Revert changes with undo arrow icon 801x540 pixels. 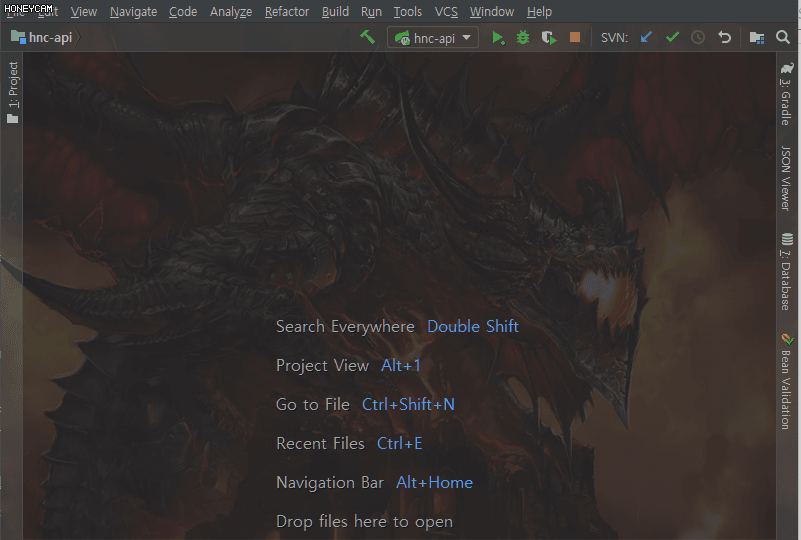(x=724, y=37)
